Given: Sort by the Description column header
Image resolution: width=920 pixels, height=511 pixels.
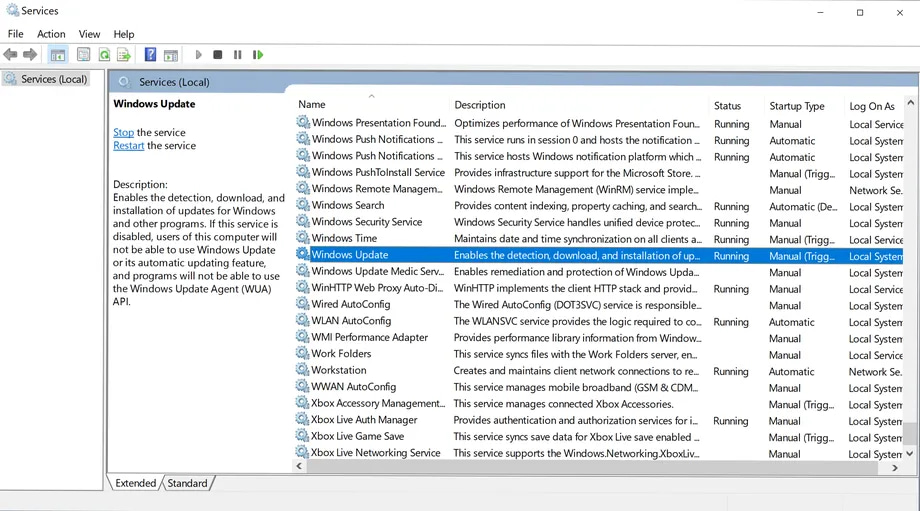Looking at the screenshot, I should [580, 105].
